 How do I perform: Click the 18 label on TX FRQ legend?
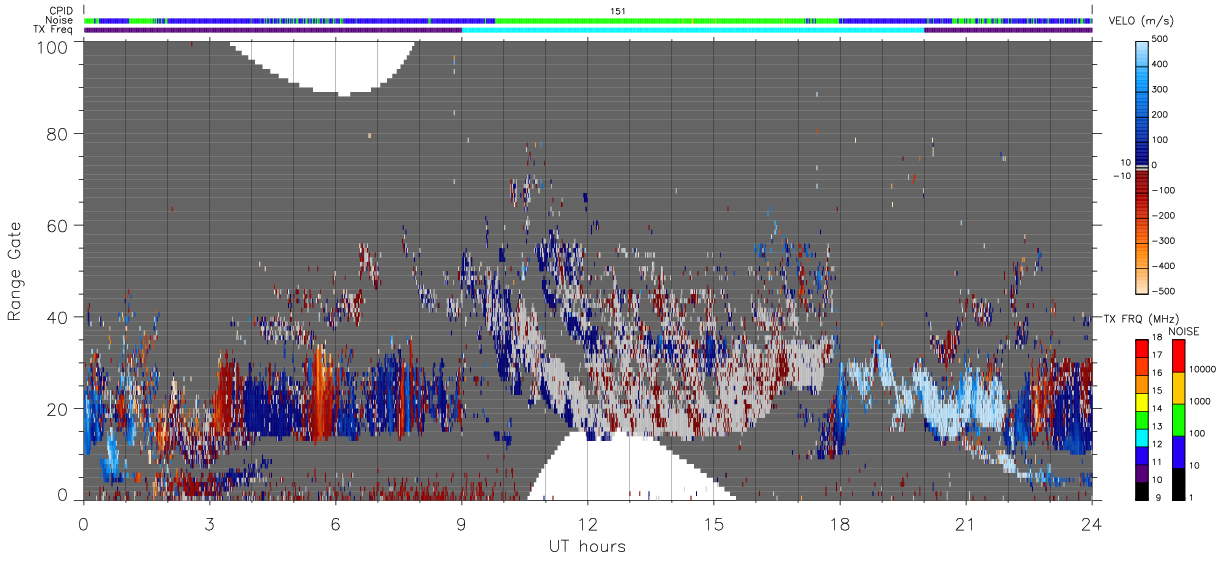tap(1156, 338)
